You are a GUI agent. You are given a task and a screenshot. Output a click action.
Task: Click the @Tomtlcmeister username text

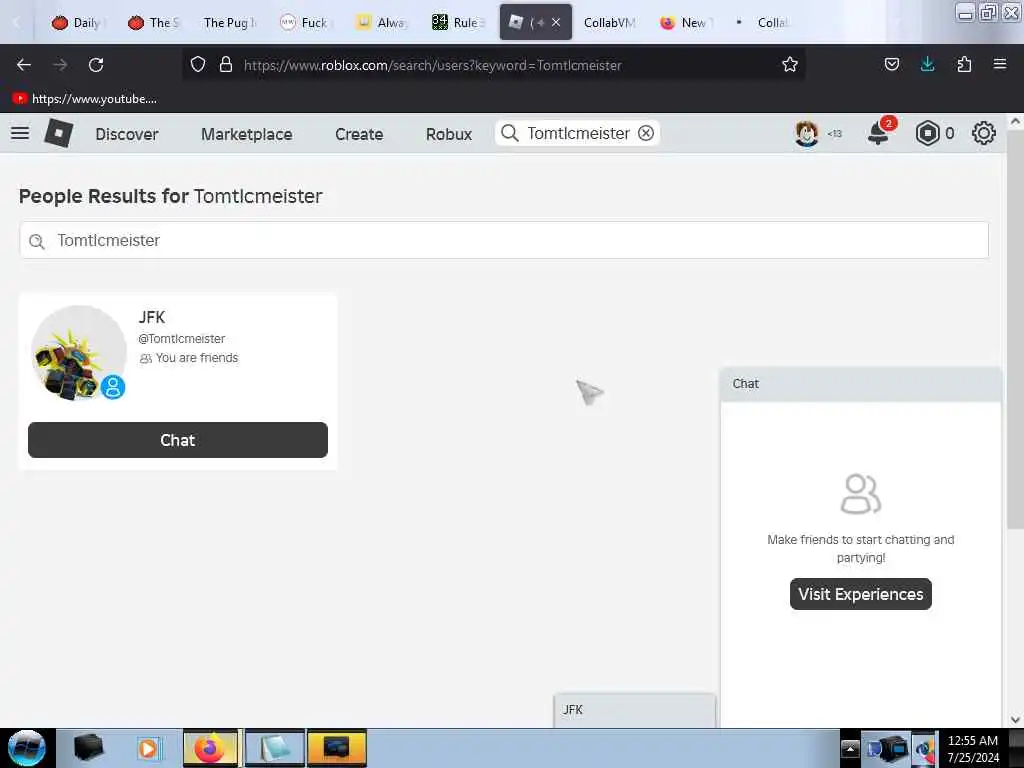point(182,338)
